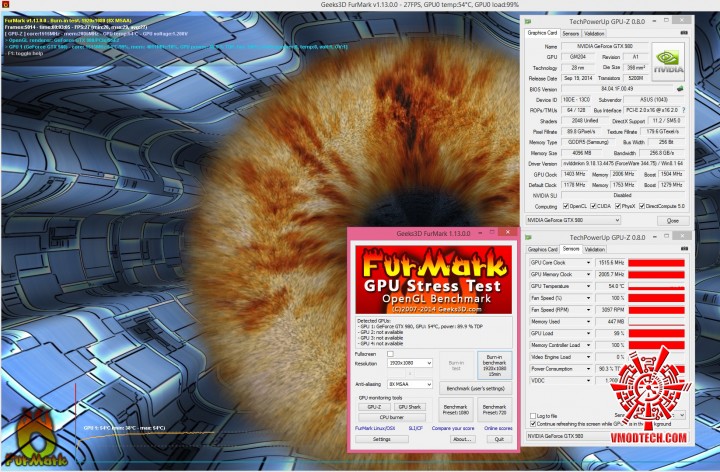Open Compare your score link
Screen dimensions: 720x472
[x=453, y=428]
